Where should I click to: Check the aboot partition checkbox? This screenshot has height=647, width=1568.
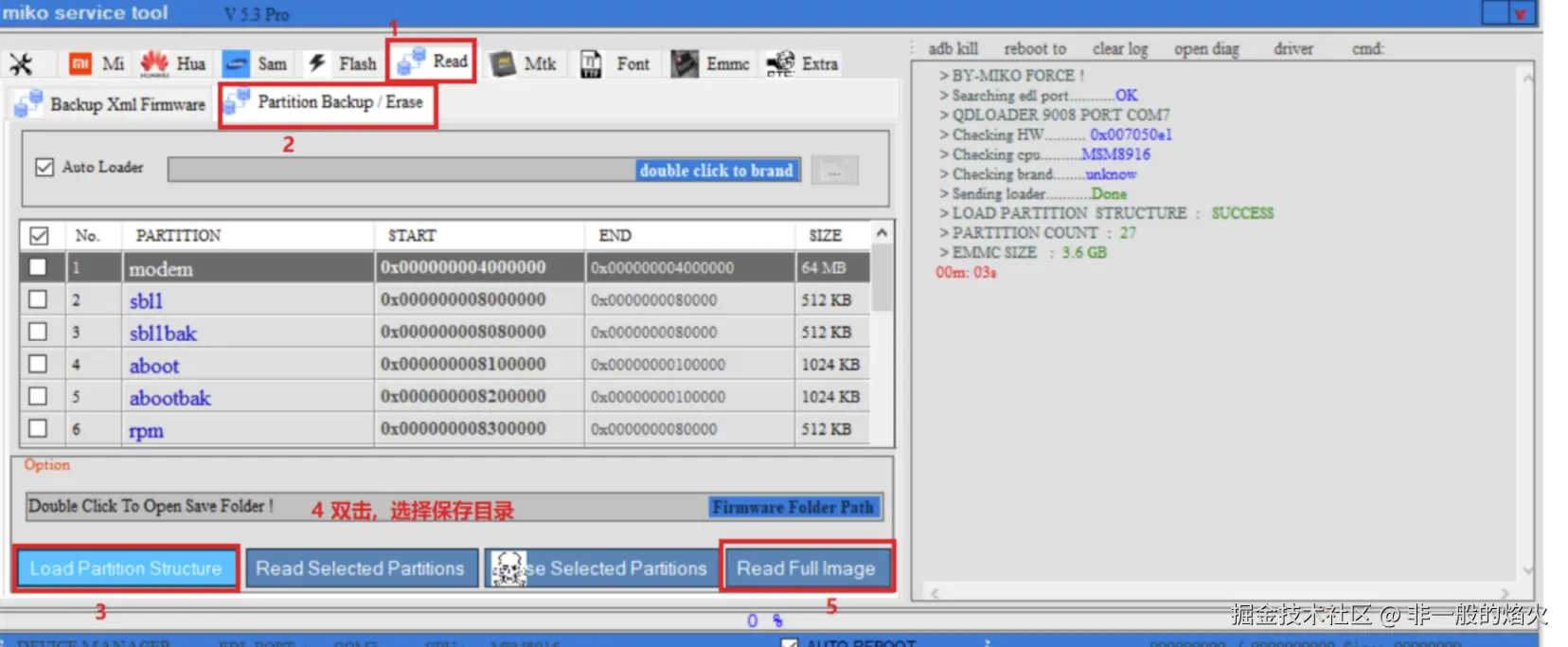[x=38, y=364]
